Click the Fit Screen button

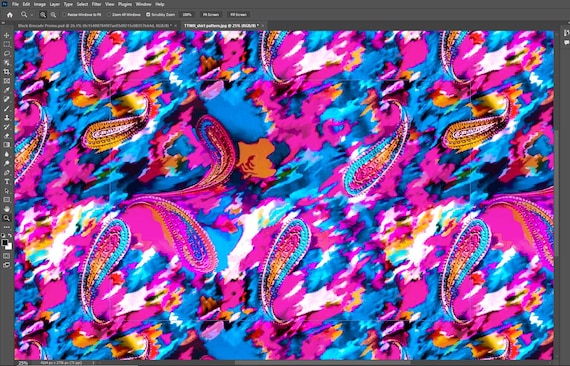click(211, 15)
